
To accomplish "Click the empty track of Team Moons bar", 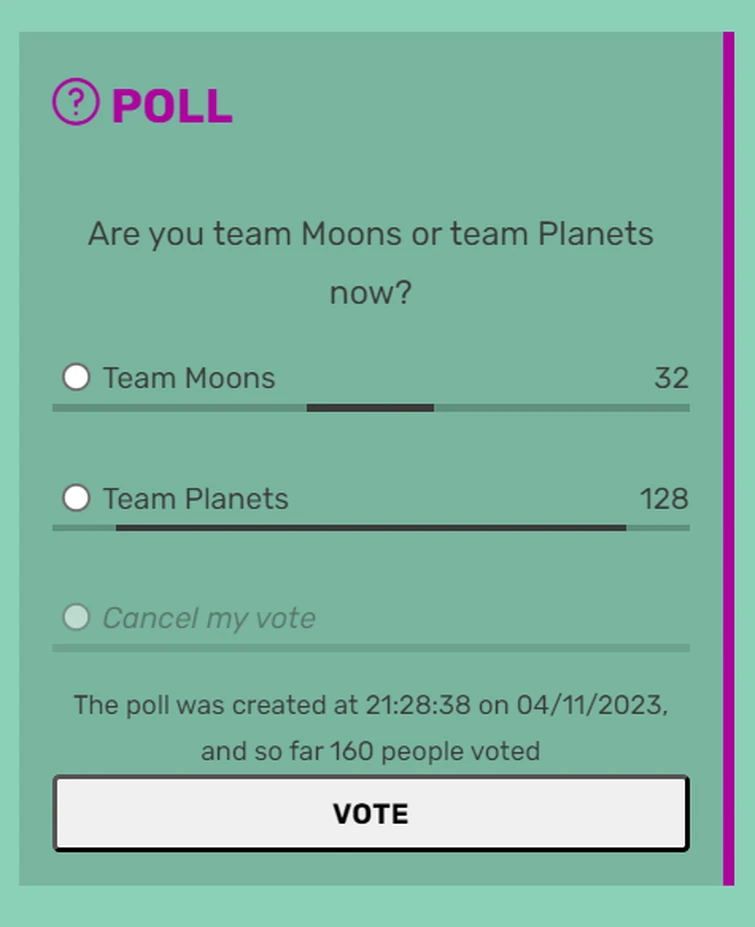I will 560,407.
